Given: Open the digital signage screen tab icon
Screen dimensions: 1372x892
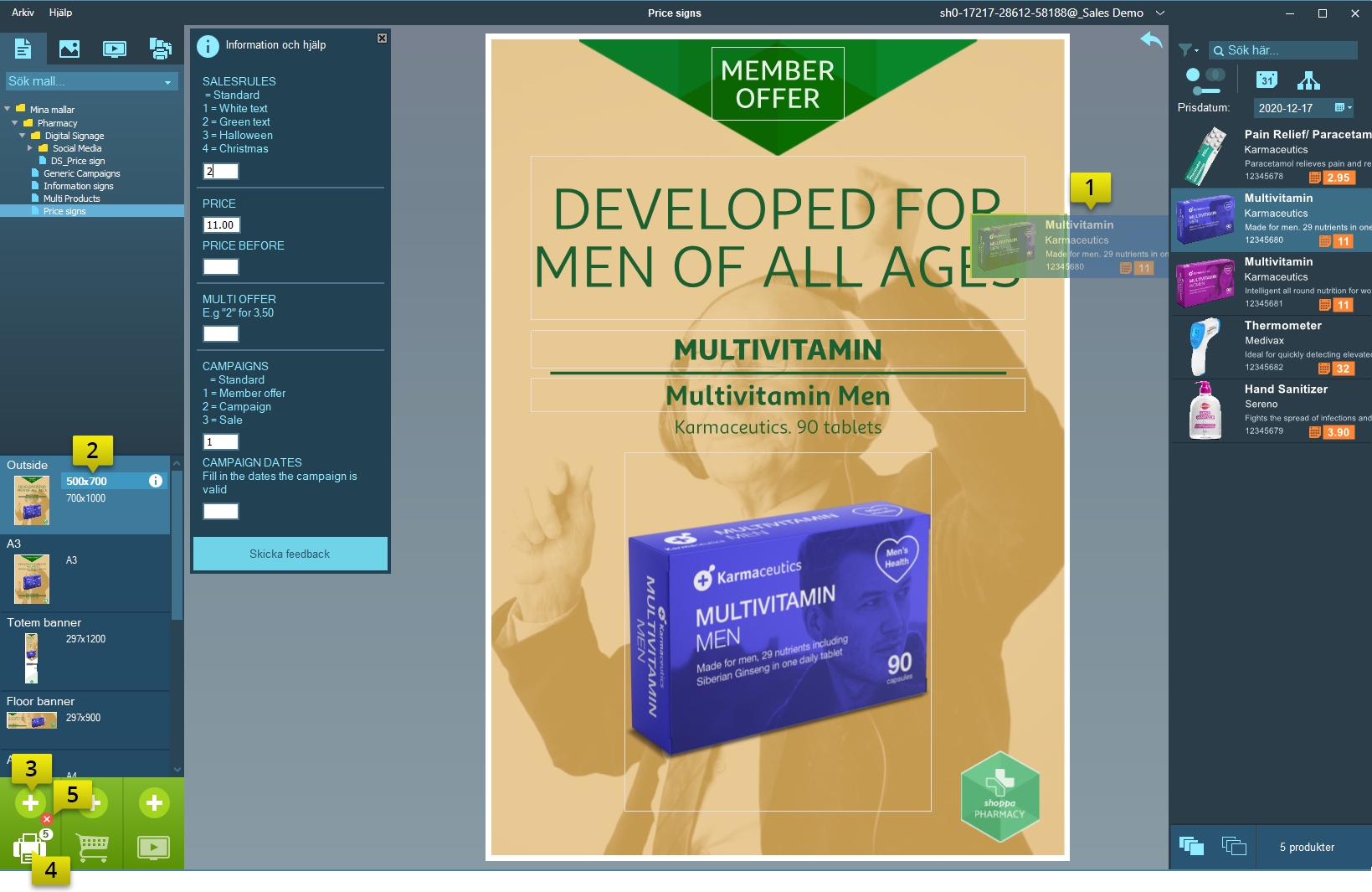Looking at the screenshot, I should click(114, 49).
